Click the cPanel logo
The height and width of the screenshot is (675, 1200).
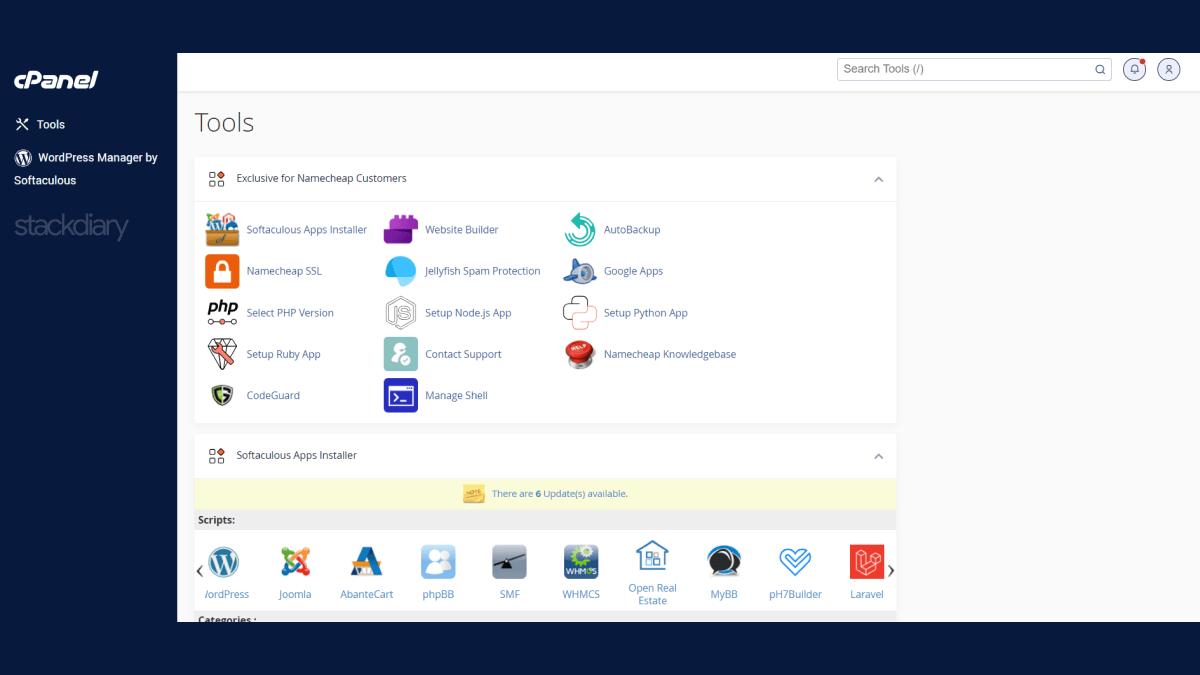point(56,80)
